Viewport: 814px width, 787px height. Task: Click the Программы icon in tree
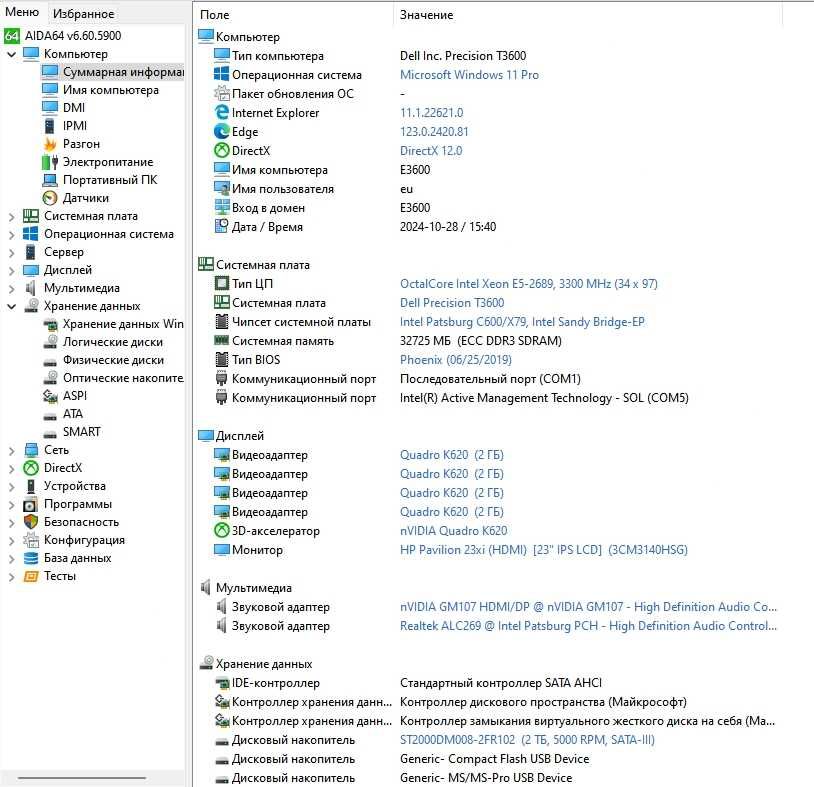31,504
